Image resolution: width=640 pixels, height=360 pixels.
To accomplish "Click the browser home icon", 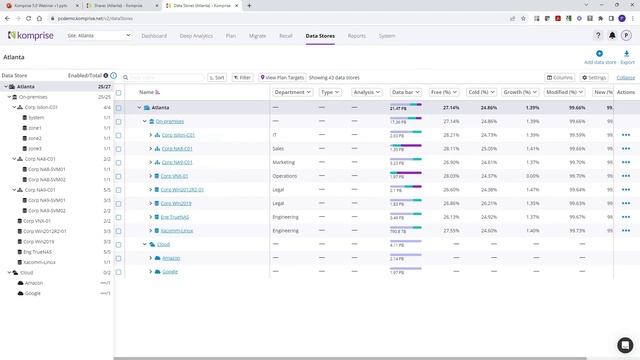I will [39, 18].
